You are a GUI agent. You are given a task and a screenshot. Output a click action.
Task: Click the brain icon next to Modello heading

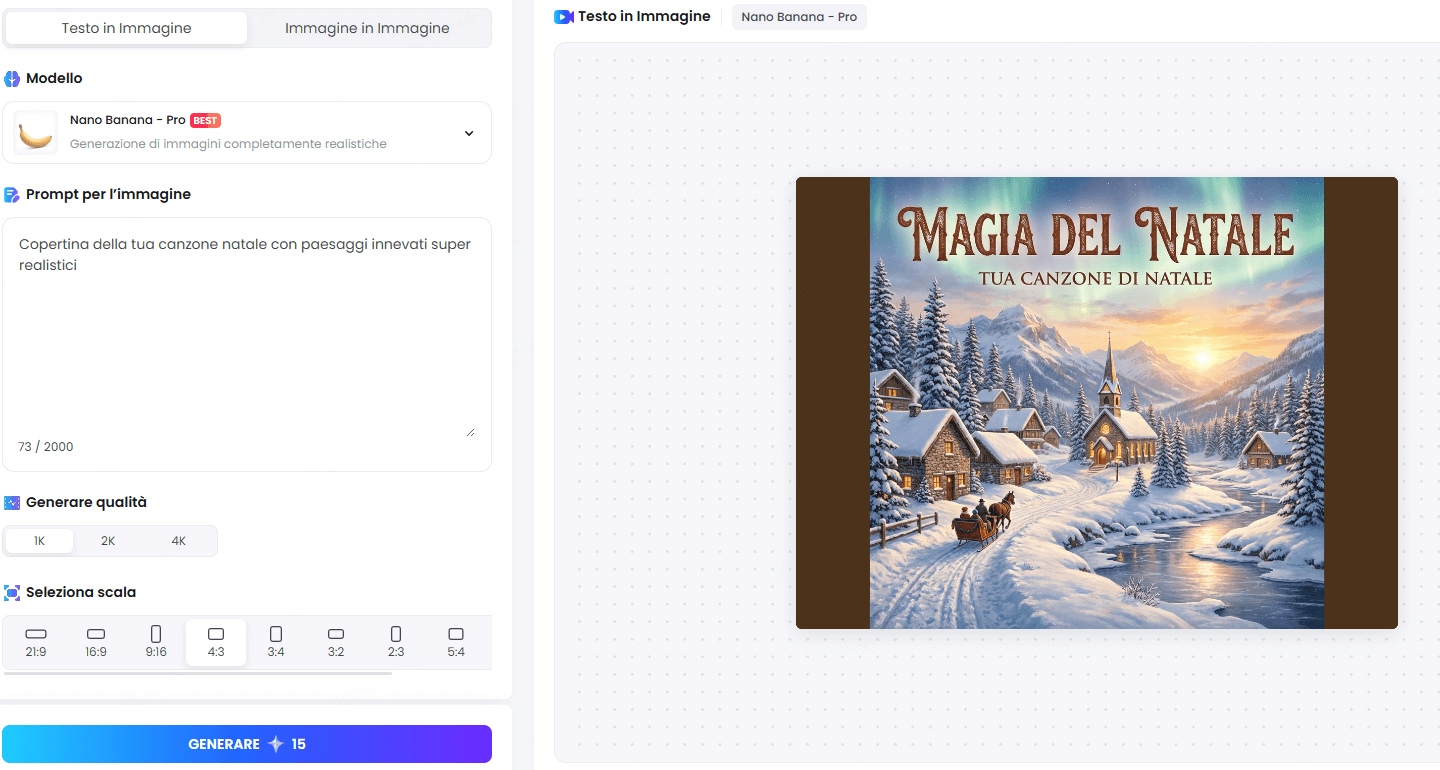[11, 78]
